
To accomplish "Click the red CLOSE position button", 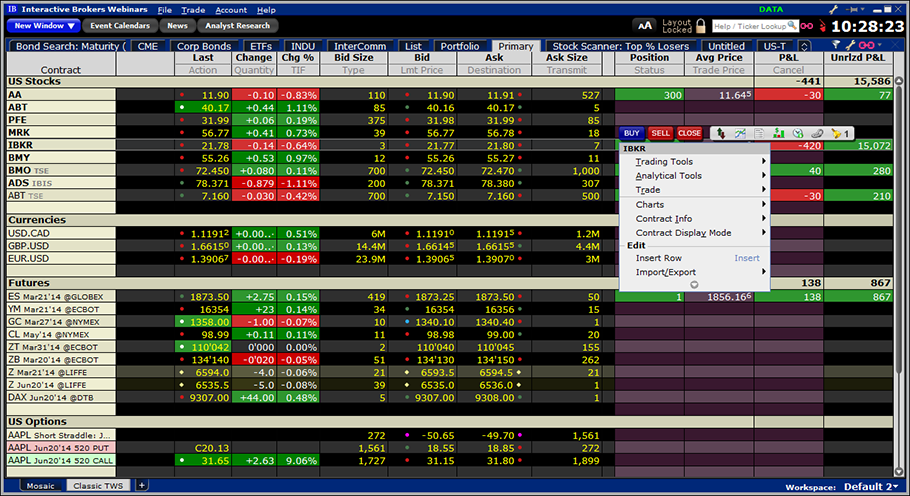I will (x=689, y=133).
